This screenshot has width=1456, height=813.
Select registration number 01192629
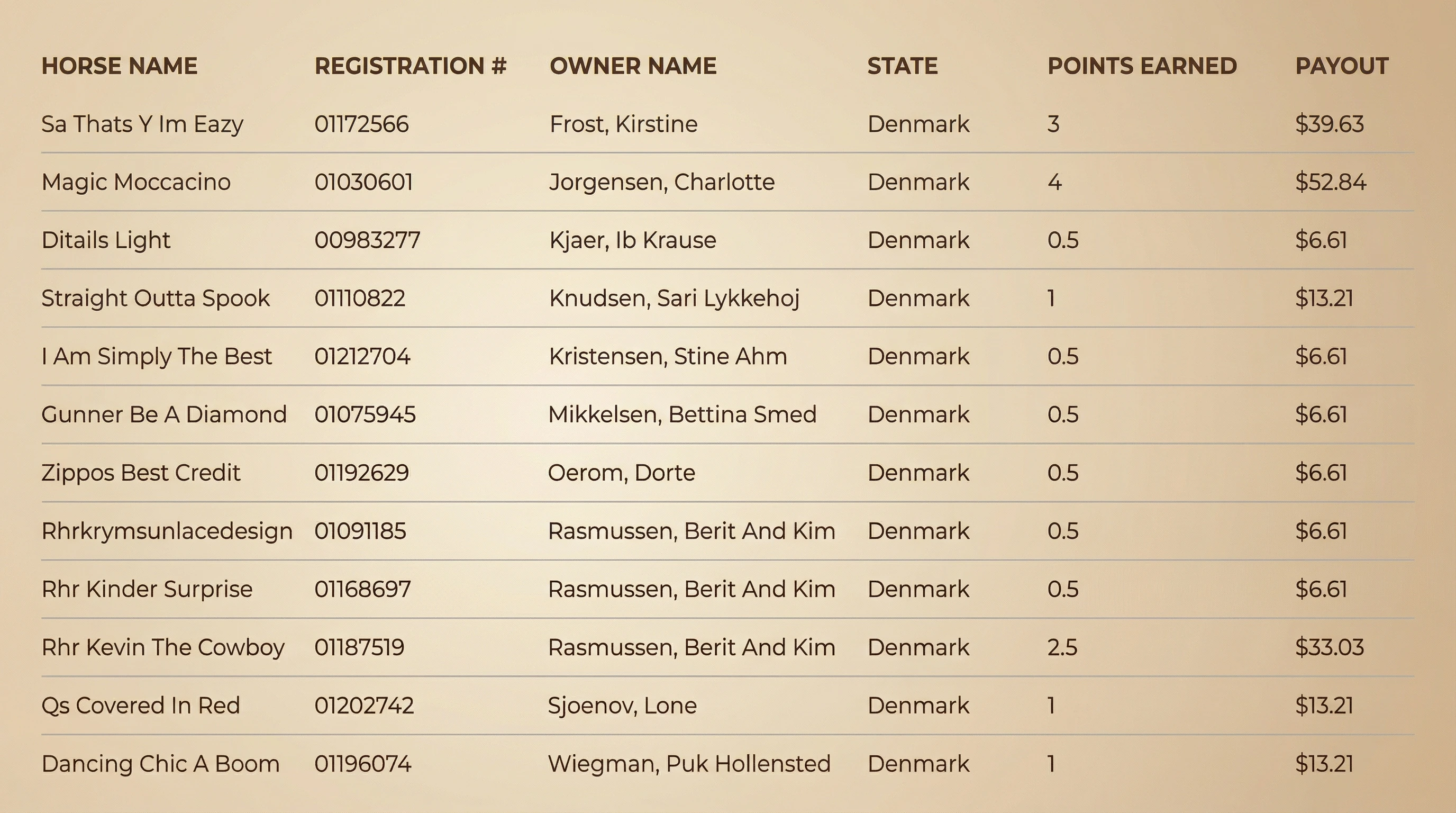361,473
